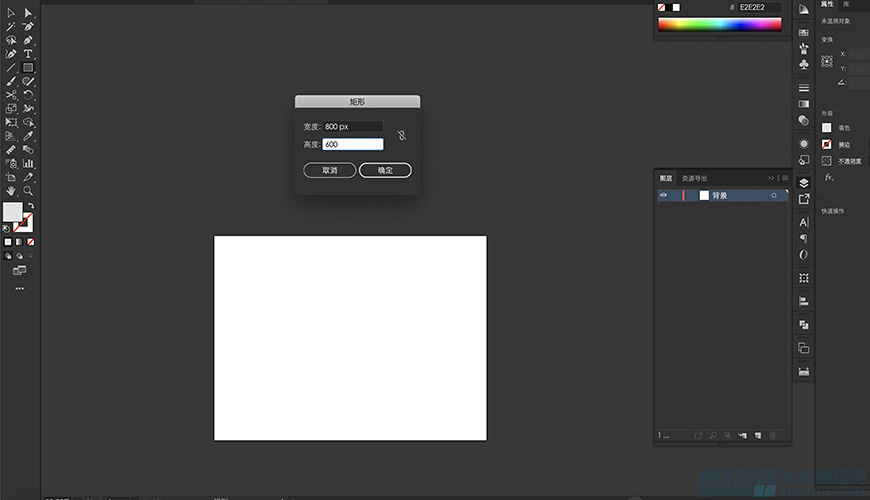Hide the 背景 layer via eye icon
This screenshot has height=500, width=870.
[x=663, y=196]
